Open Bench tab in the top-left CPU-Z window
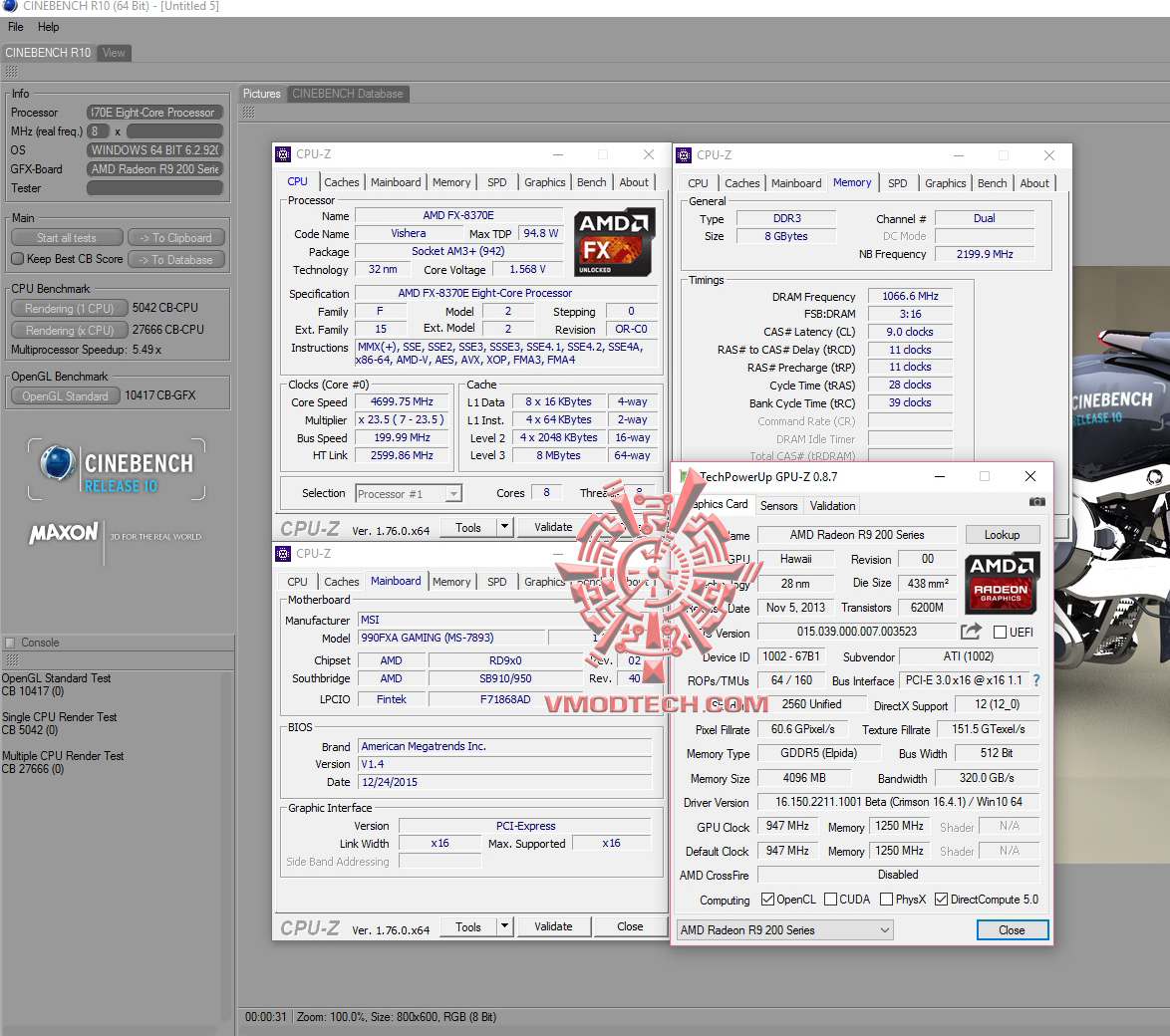 coord(592,182)
